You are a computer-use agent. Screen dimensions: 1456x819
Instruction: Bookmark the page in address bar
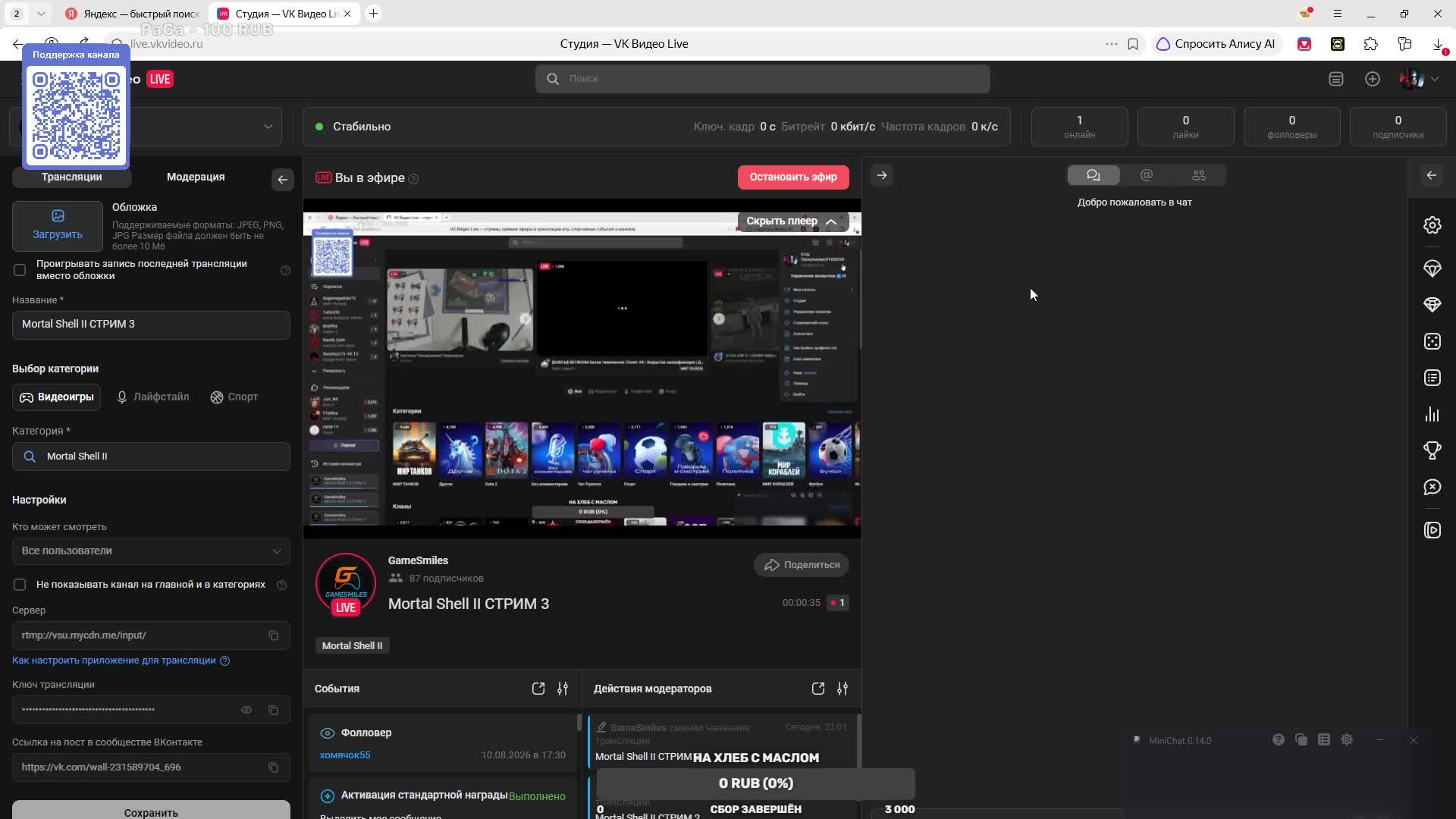1133,44
